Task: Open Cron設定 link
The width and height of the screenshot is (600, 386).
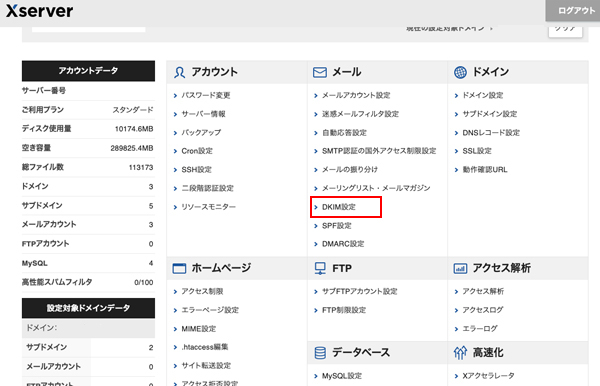Action: (197, 151)
